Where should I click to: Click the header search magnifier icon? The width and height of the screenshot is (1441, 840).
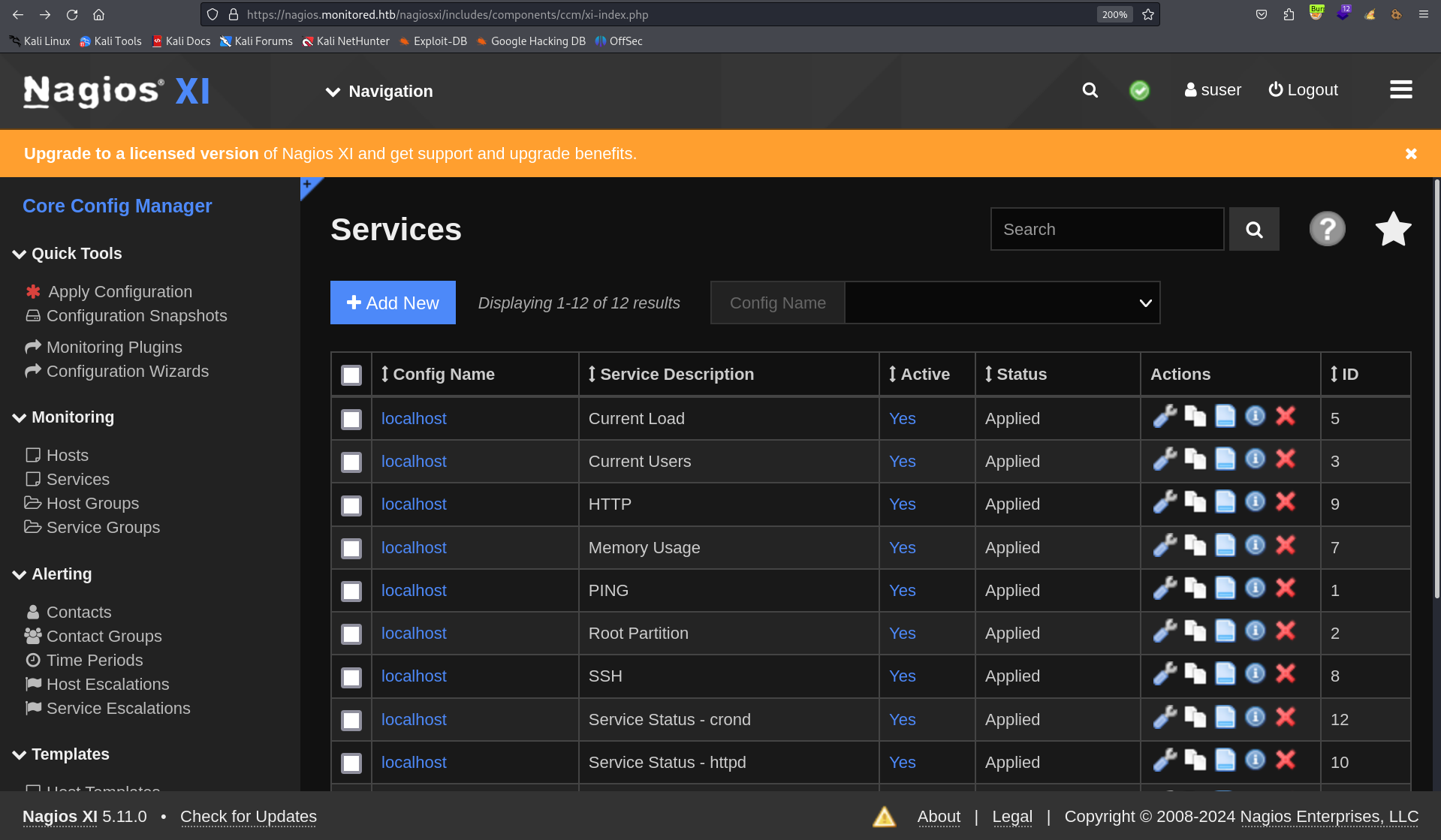[1090, 90]
